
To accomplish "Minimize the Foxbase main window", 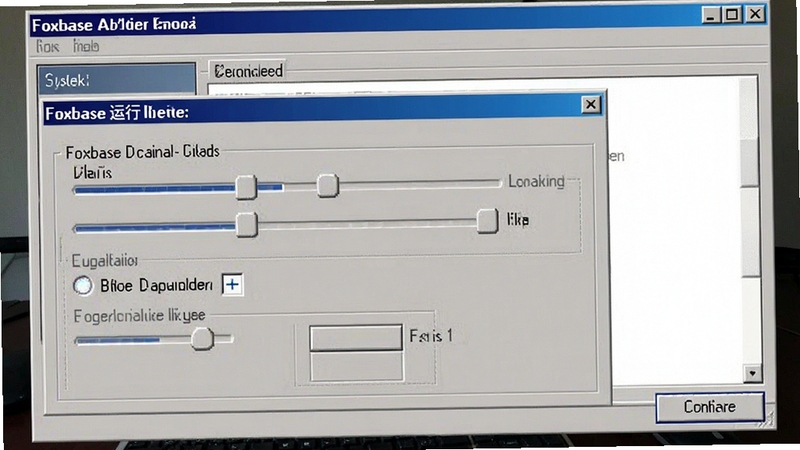I will 711,15.
